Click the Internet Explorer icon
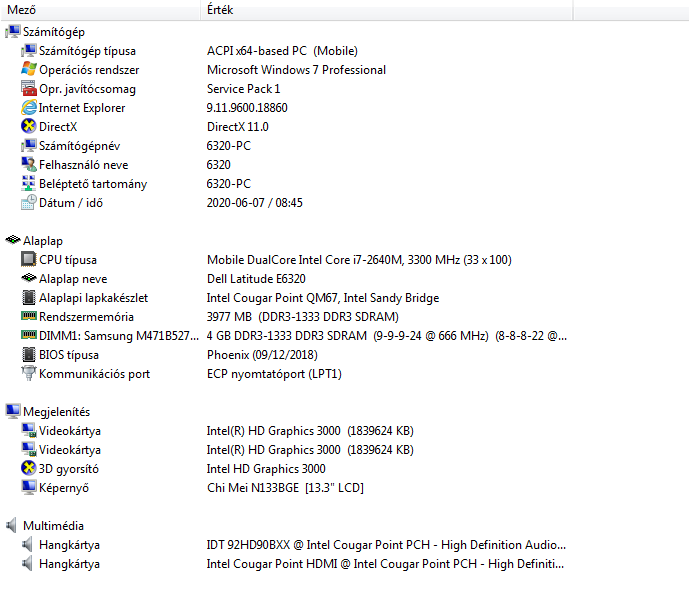The height and width of the screenshot is (593, 689). [29, 107]
